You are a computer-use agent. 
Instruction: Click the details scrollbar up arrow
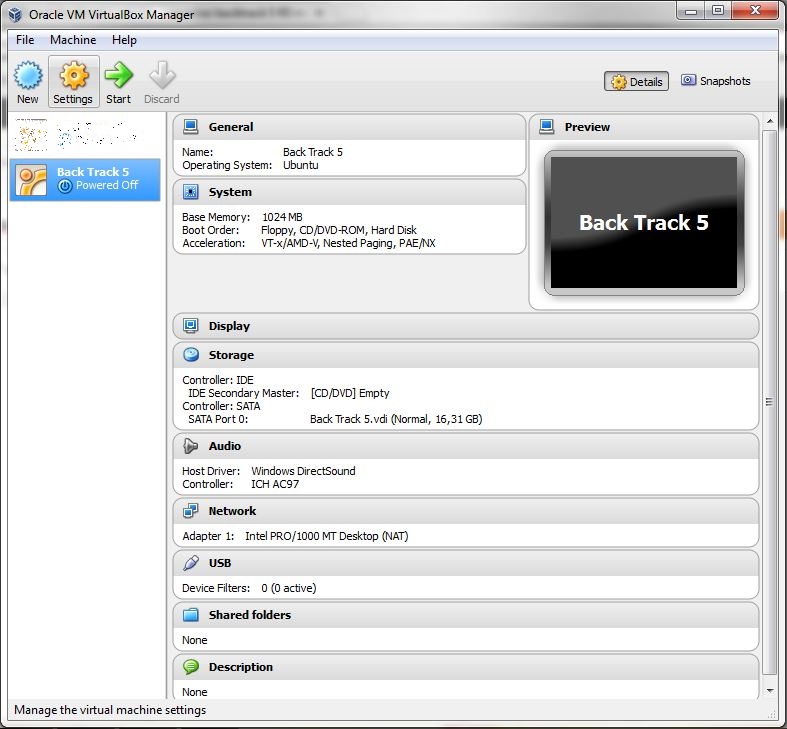tap(770, 121)
